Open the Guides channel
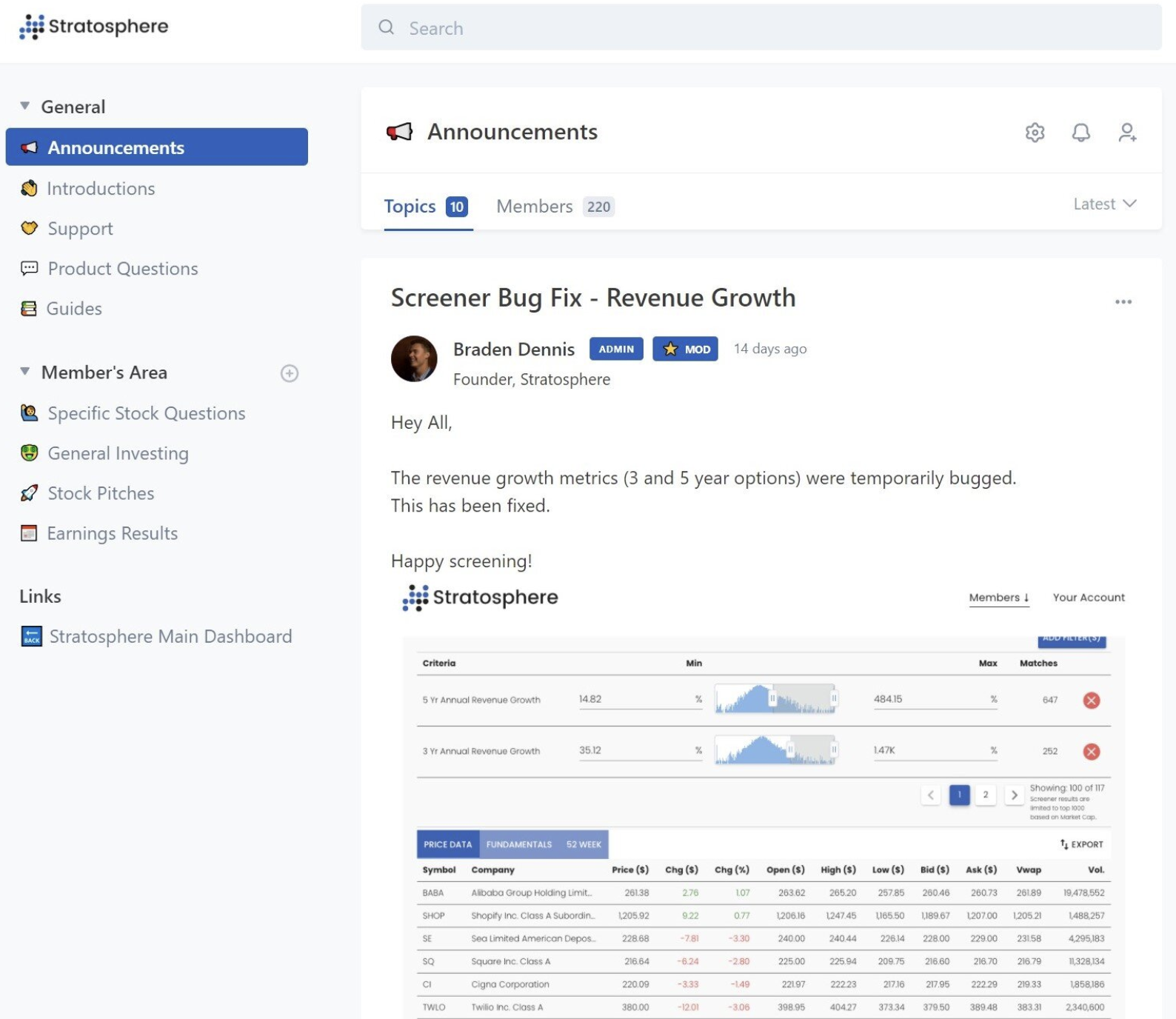This screenshot has height=1019, width=1176. pos(74,308)
